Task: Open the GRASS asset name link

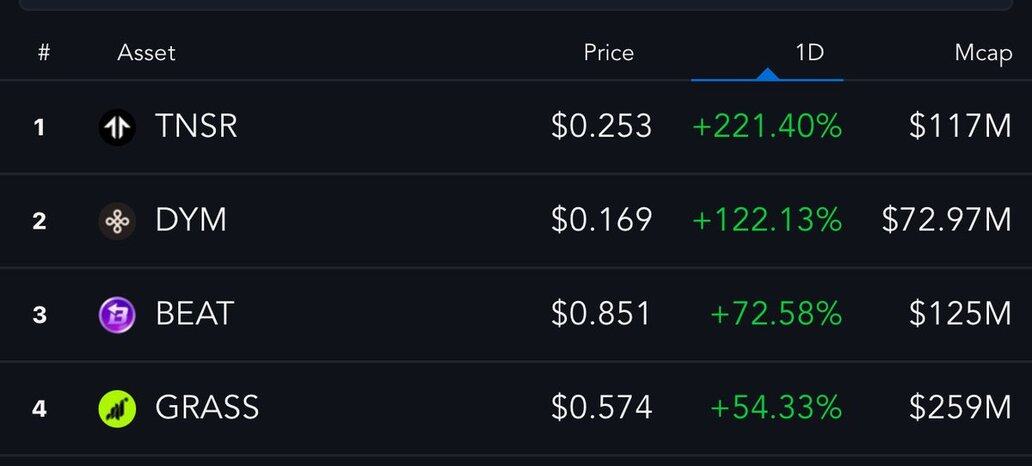Action: click(207, 407)
